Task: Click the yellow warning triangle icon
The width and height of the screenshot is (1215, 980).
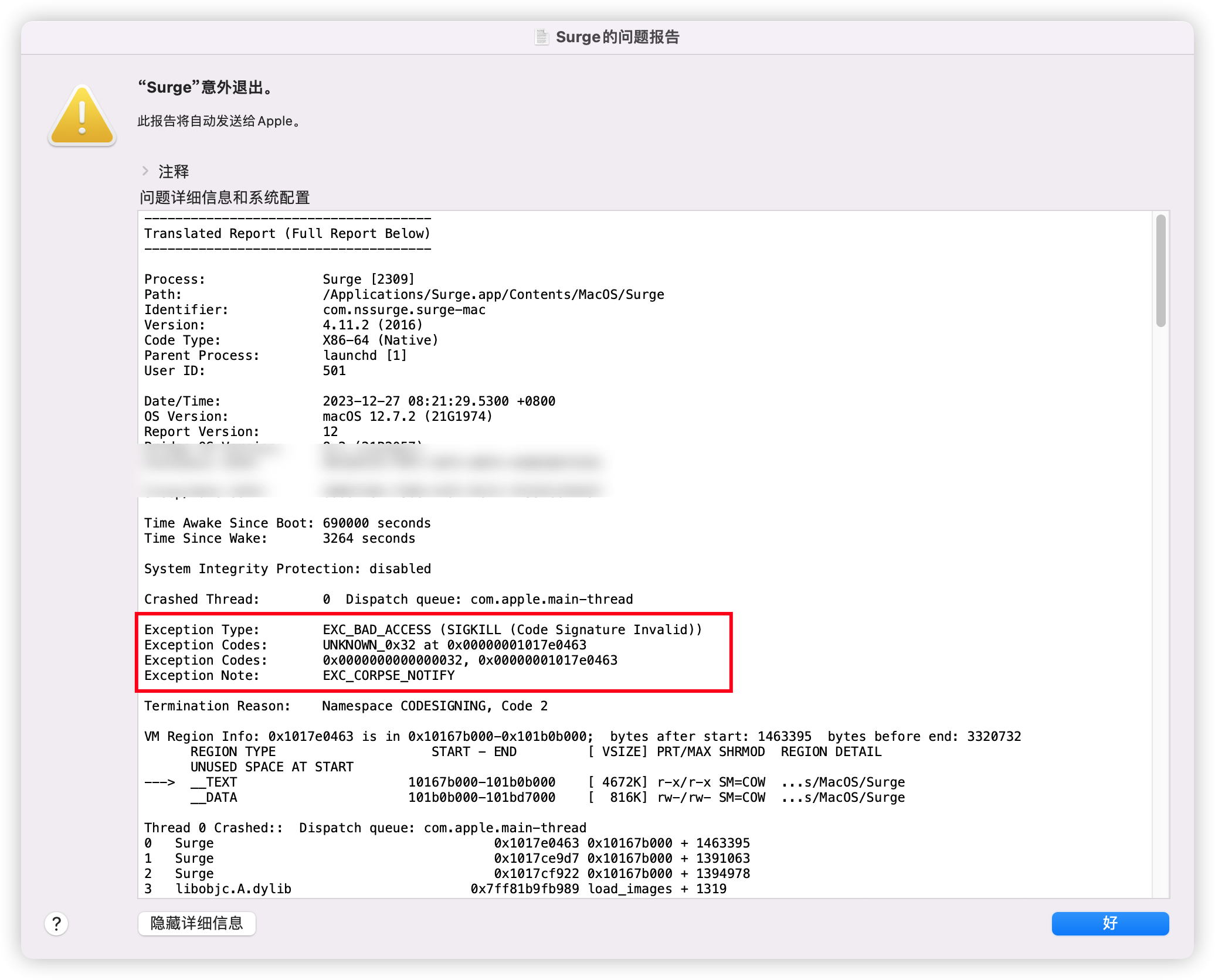Action: (82, 117)
